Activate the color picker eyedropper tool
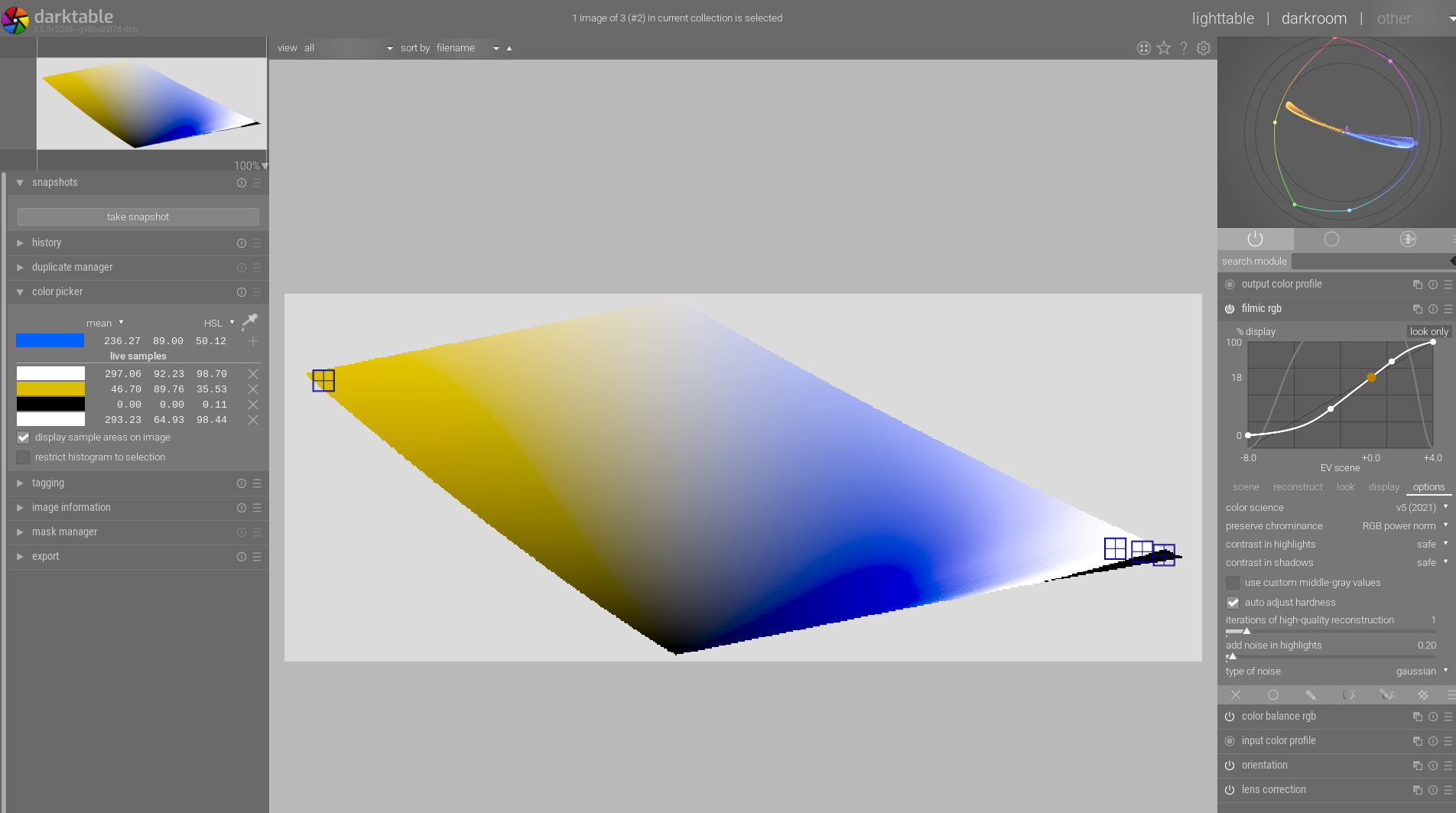1456x813 pixels. (x=250, y=322)
